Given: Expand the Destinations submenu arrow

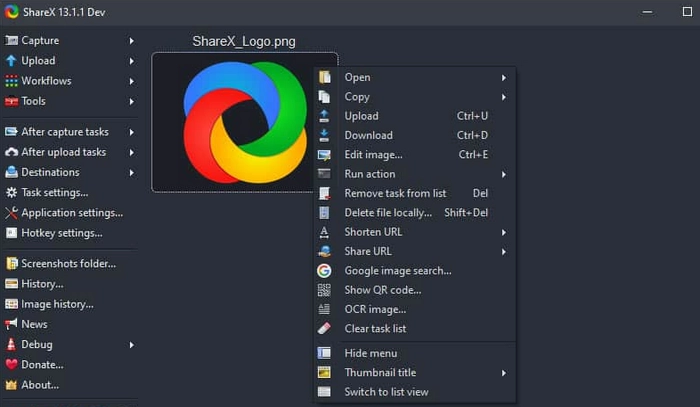Looking at the screenshot, I should pyautogui.click(x=131, y=172).
